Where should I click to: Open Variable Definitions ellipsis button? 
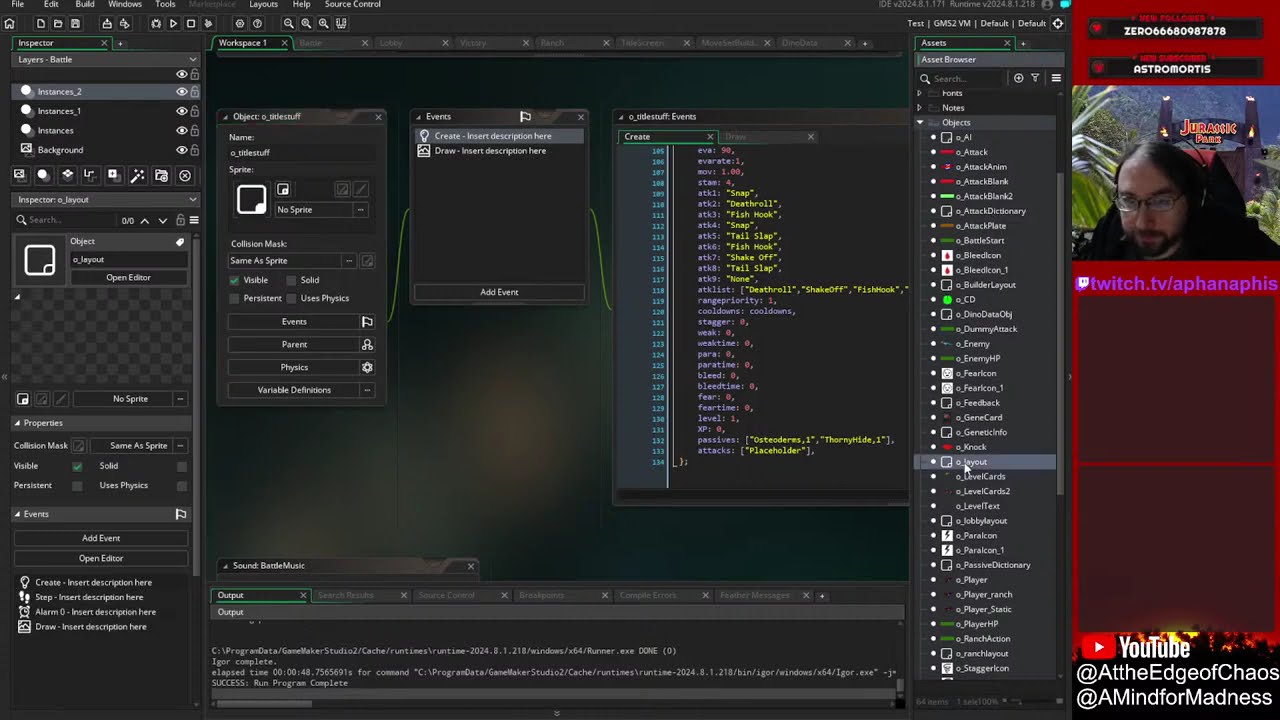367,390
